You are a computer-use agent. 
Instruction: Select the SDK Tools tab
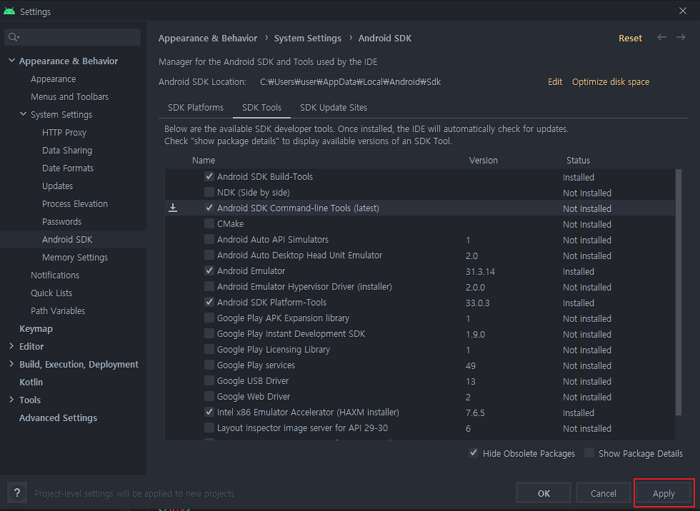(x=262, y=108)
